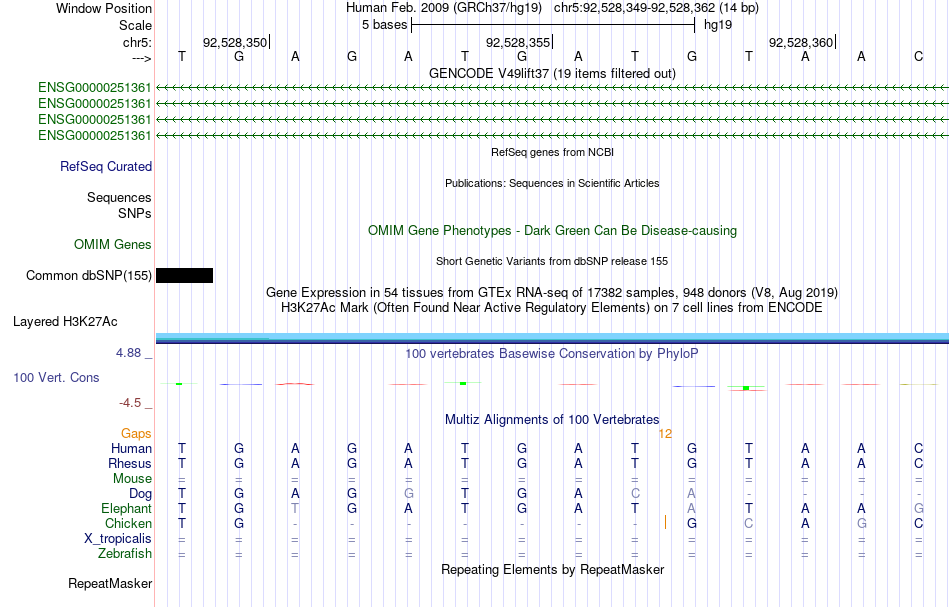Image resolution: width=950 pixels, height=607 pixels.
Task: Select the Human species label
Action: tap(131, 448)
